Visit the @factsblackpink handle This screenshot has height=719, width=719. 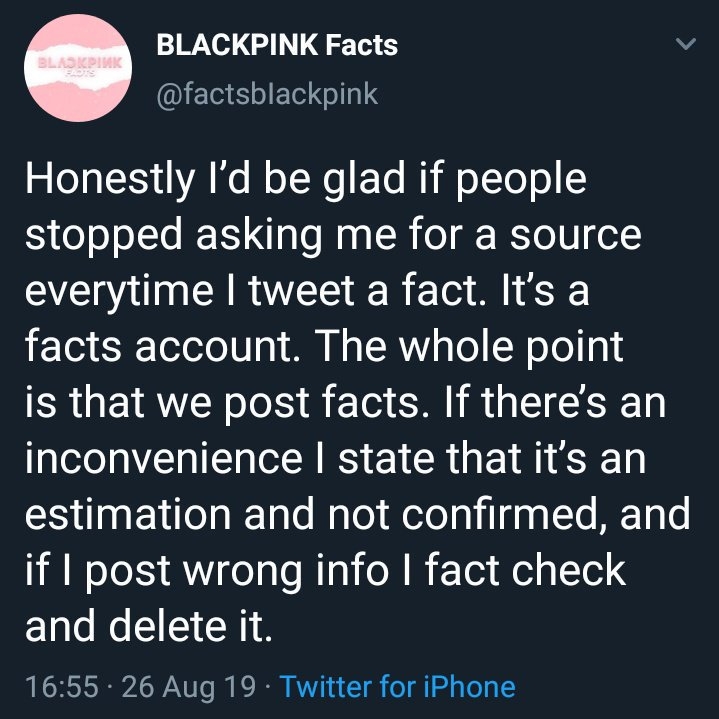[267, 94]
